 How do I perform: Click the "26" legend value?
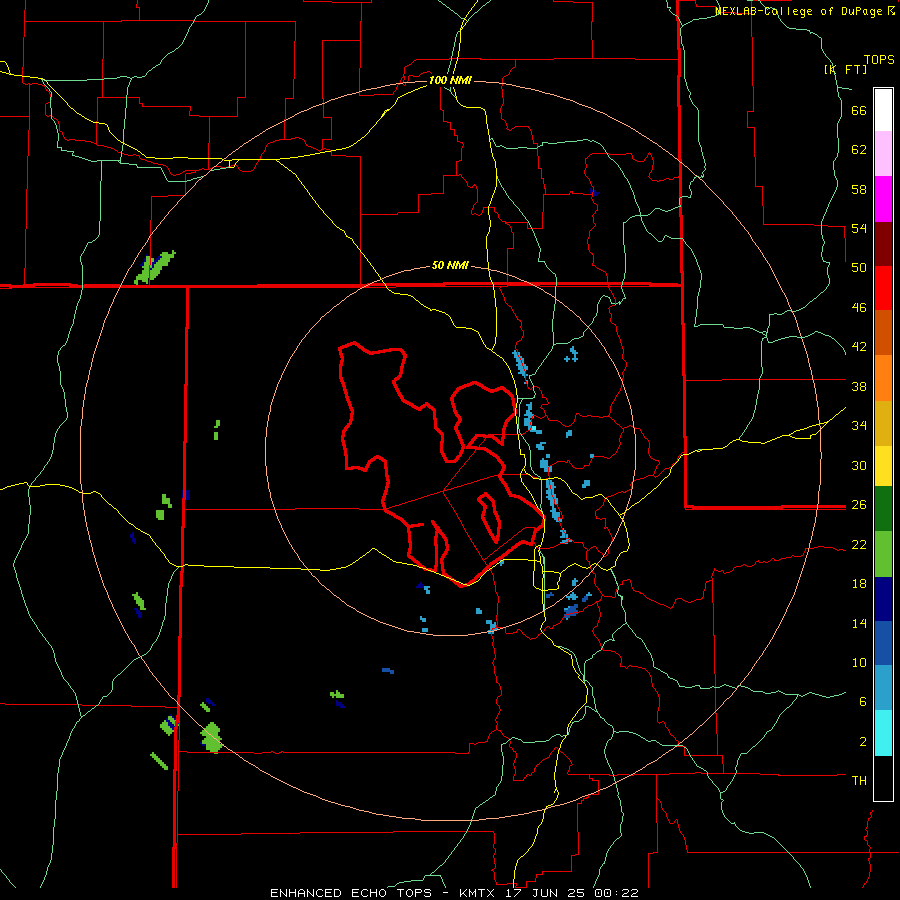pyautogui.click(x=859, y=505)
